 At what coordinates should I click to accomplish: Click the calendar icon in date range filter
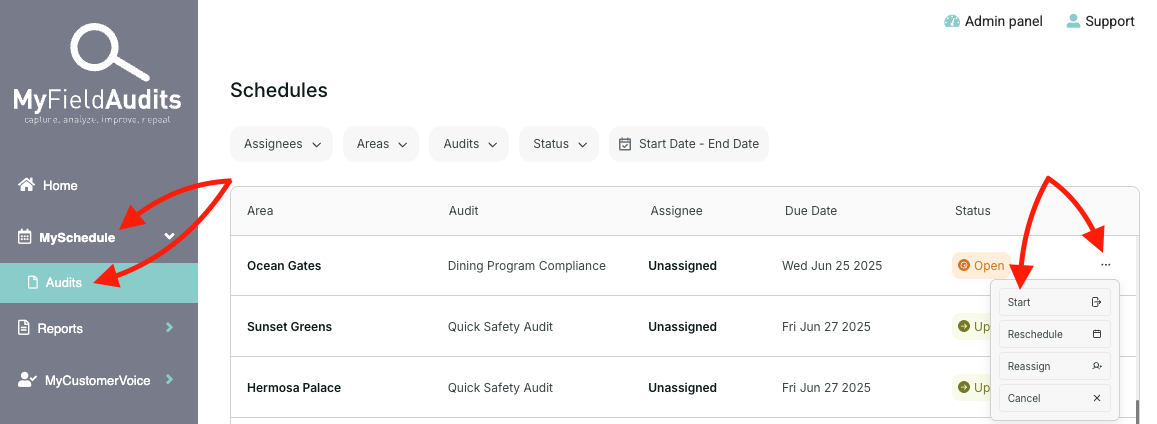(x=625, y=144)
